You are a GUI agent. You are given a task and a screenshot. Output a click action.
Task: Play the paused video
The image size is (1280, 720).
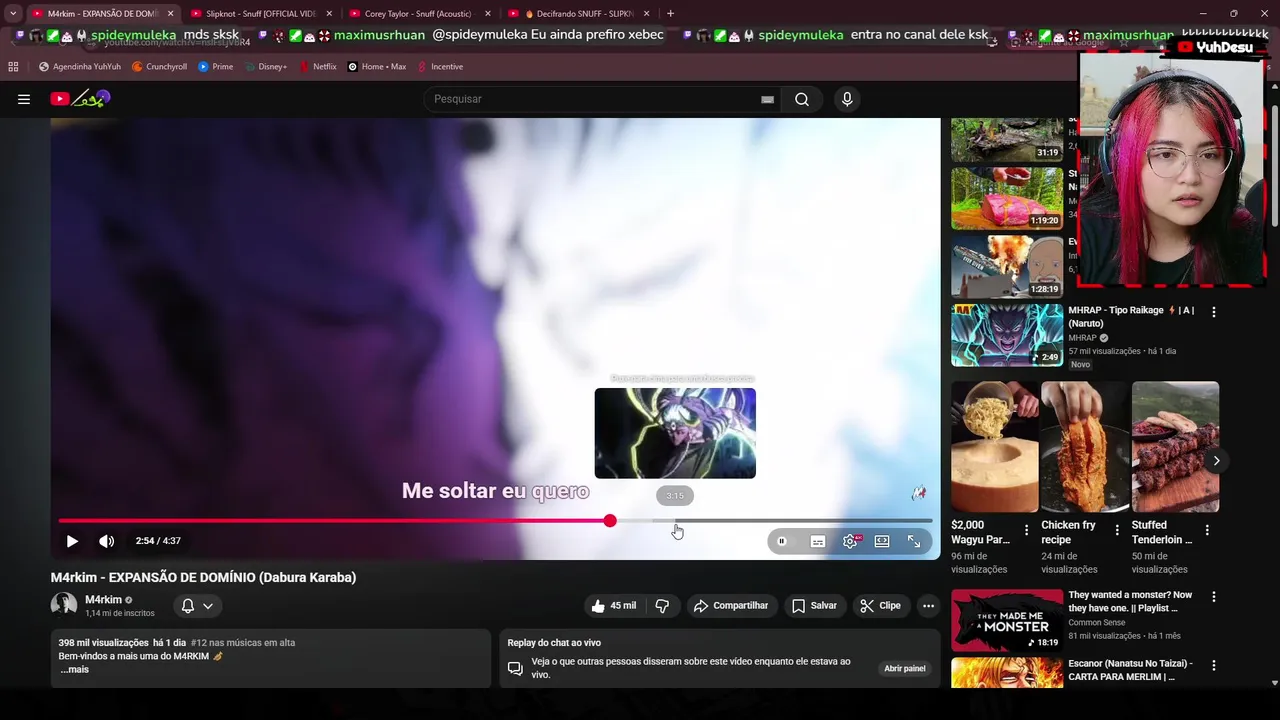click(72, 541)
